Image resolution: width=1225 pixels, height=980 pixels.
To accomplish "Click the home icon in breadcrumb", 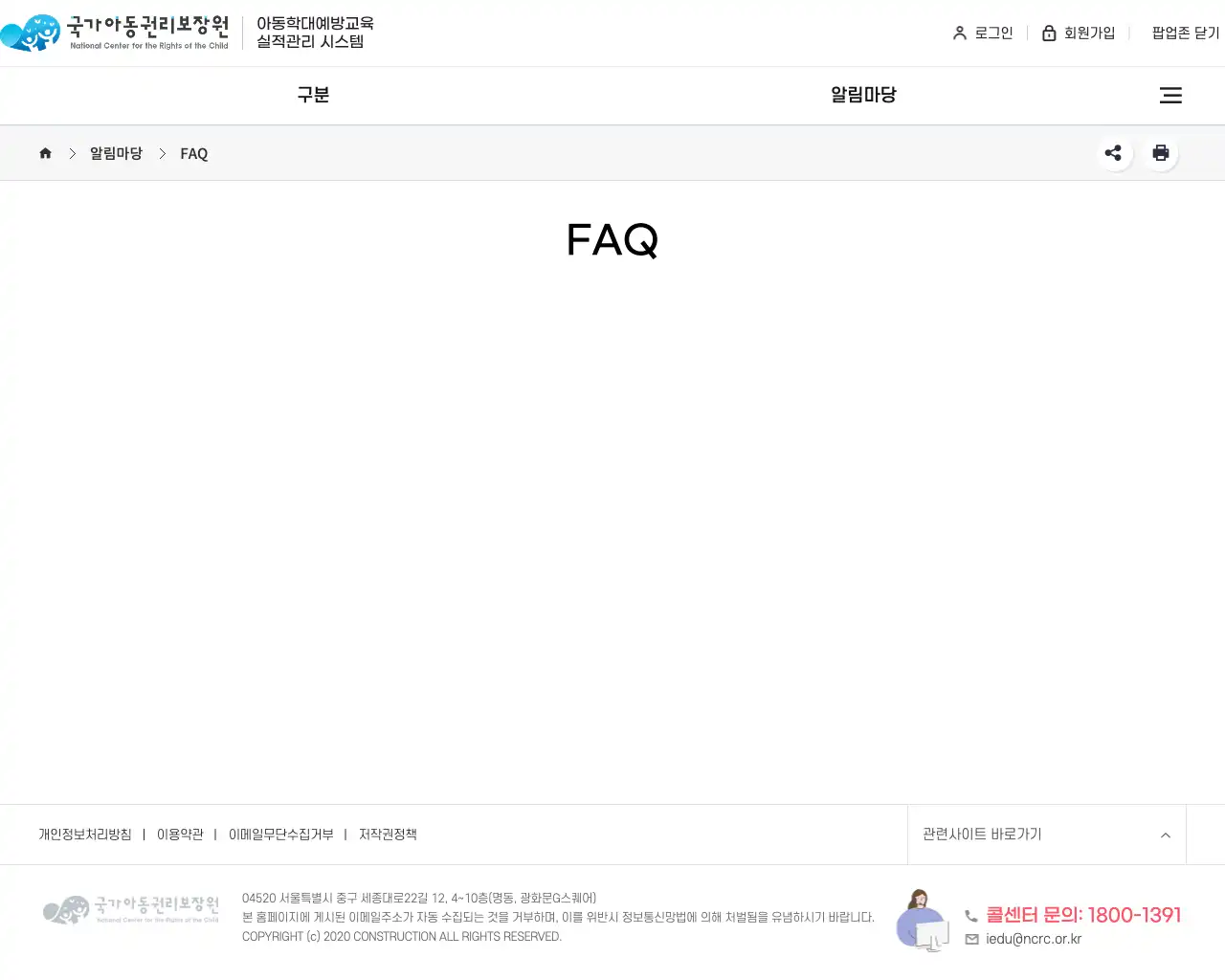I will (45, 153).
